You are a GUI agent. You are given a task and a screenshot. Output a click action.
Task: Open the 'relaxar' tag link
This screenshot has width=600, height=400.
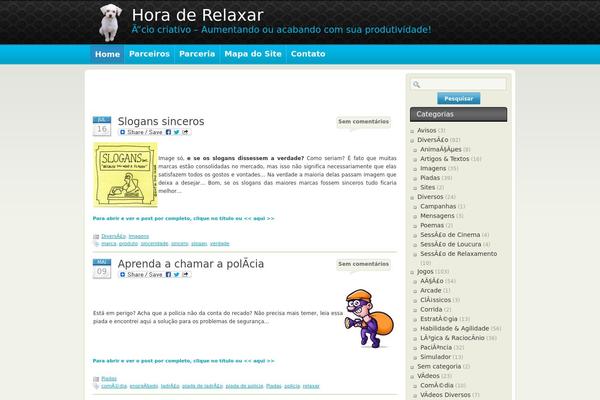[x=311, y=386]
